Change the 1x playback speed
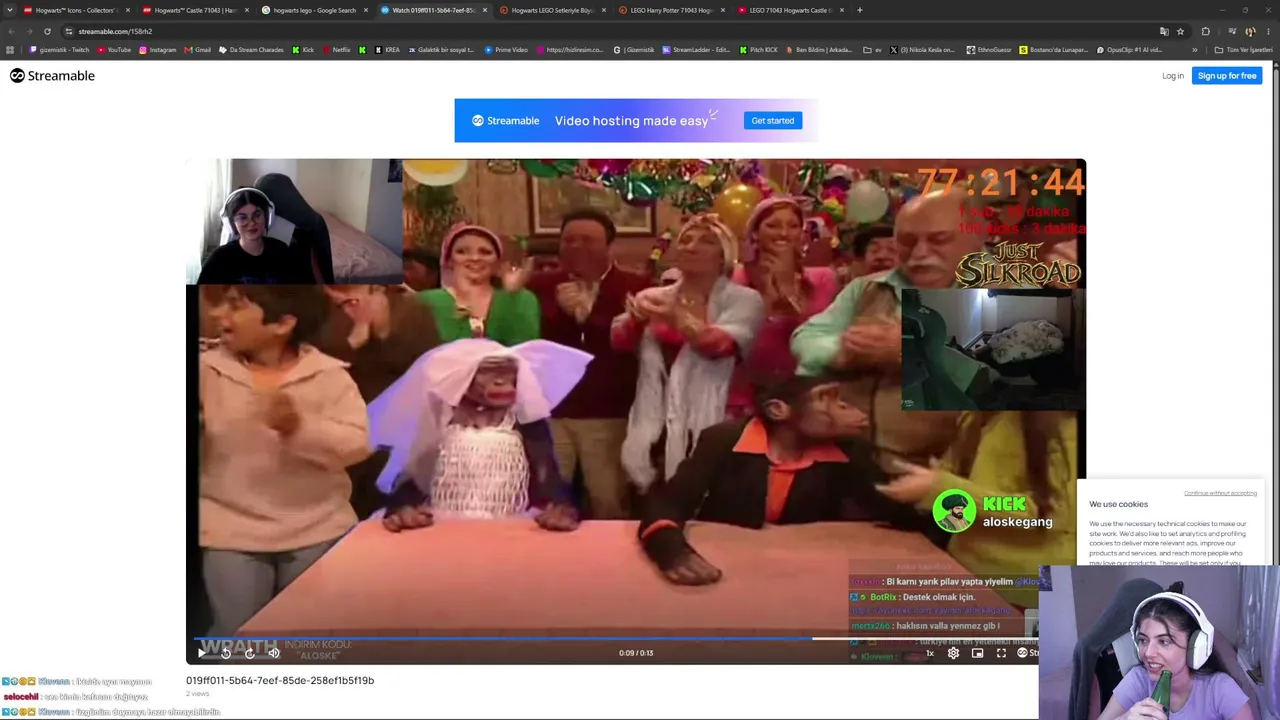This screenshot has height=720, width=1280. pyautogui.click(x=929, y=653)
